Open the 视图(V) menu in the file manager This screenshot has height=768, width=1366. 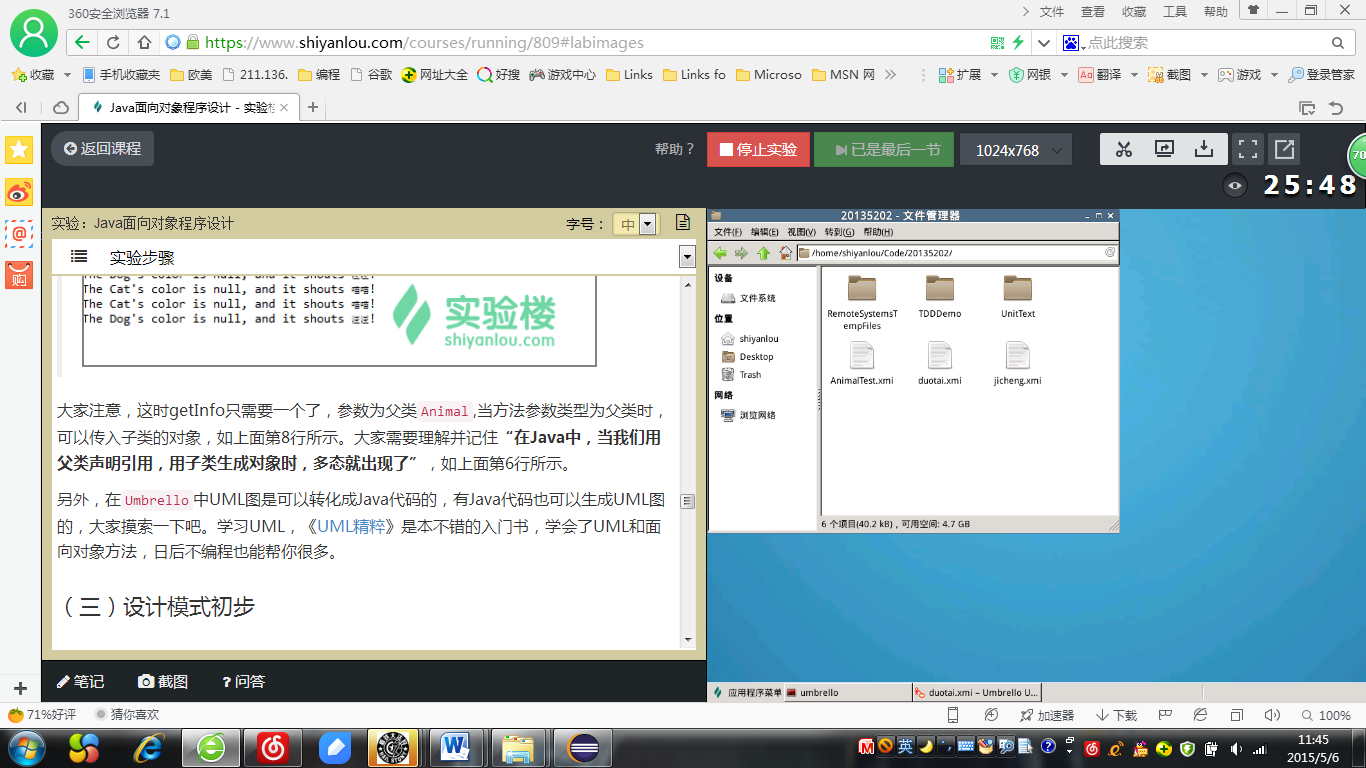coord(801,232)
